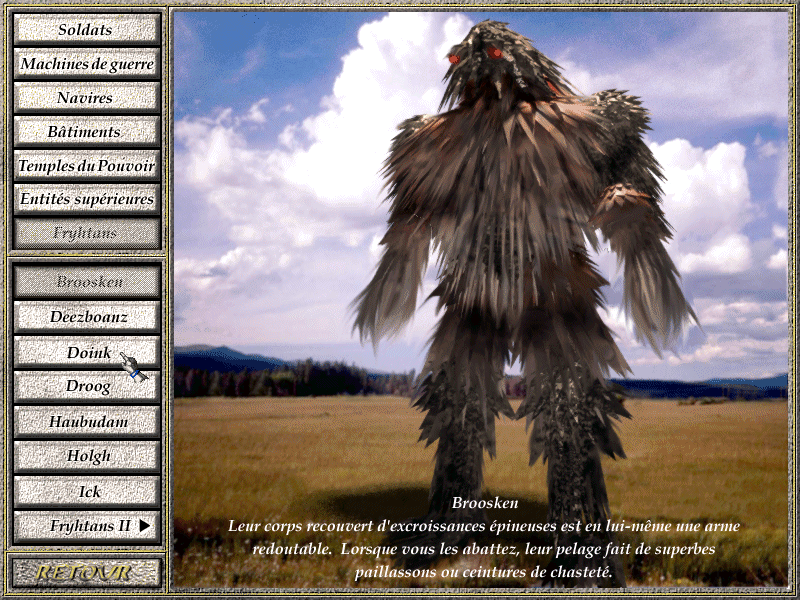View the Doink creature
This screenshot has height=600, width=800.
(87, 352)
